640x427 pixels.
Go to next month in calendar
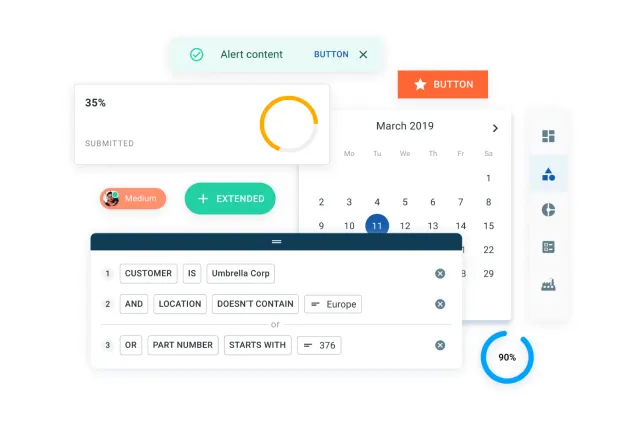(x=495, y=128)
